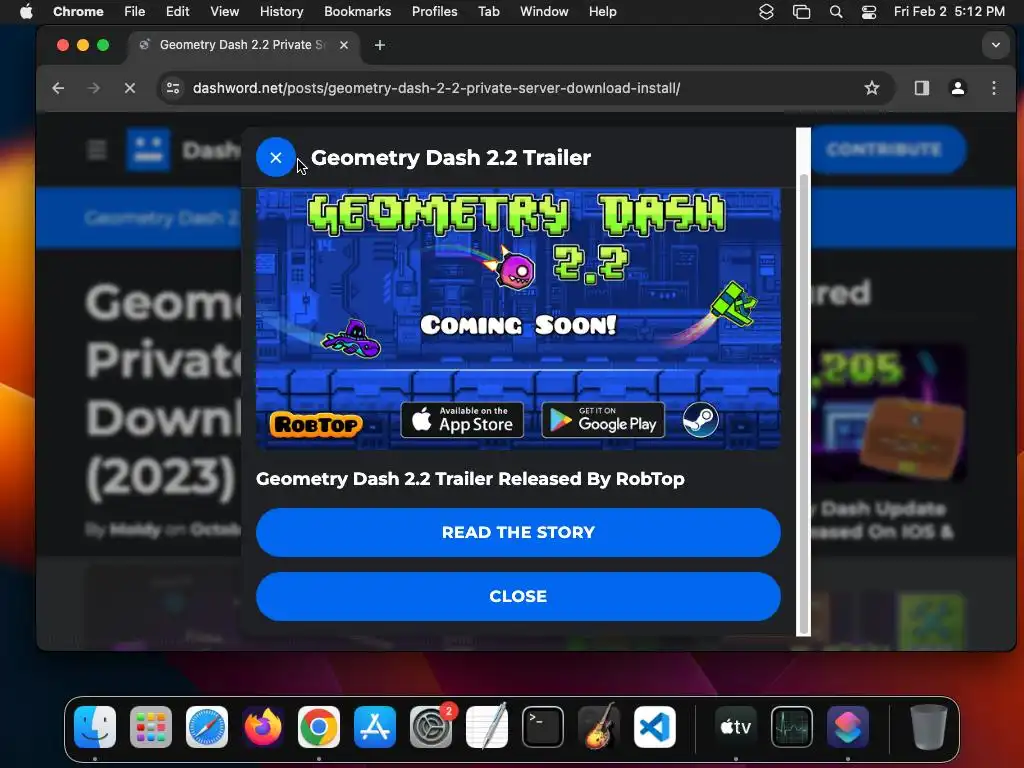Open System Settings from the Dock
The width and height of the screenshot is (1024, 768).
[x=431, y=727]
